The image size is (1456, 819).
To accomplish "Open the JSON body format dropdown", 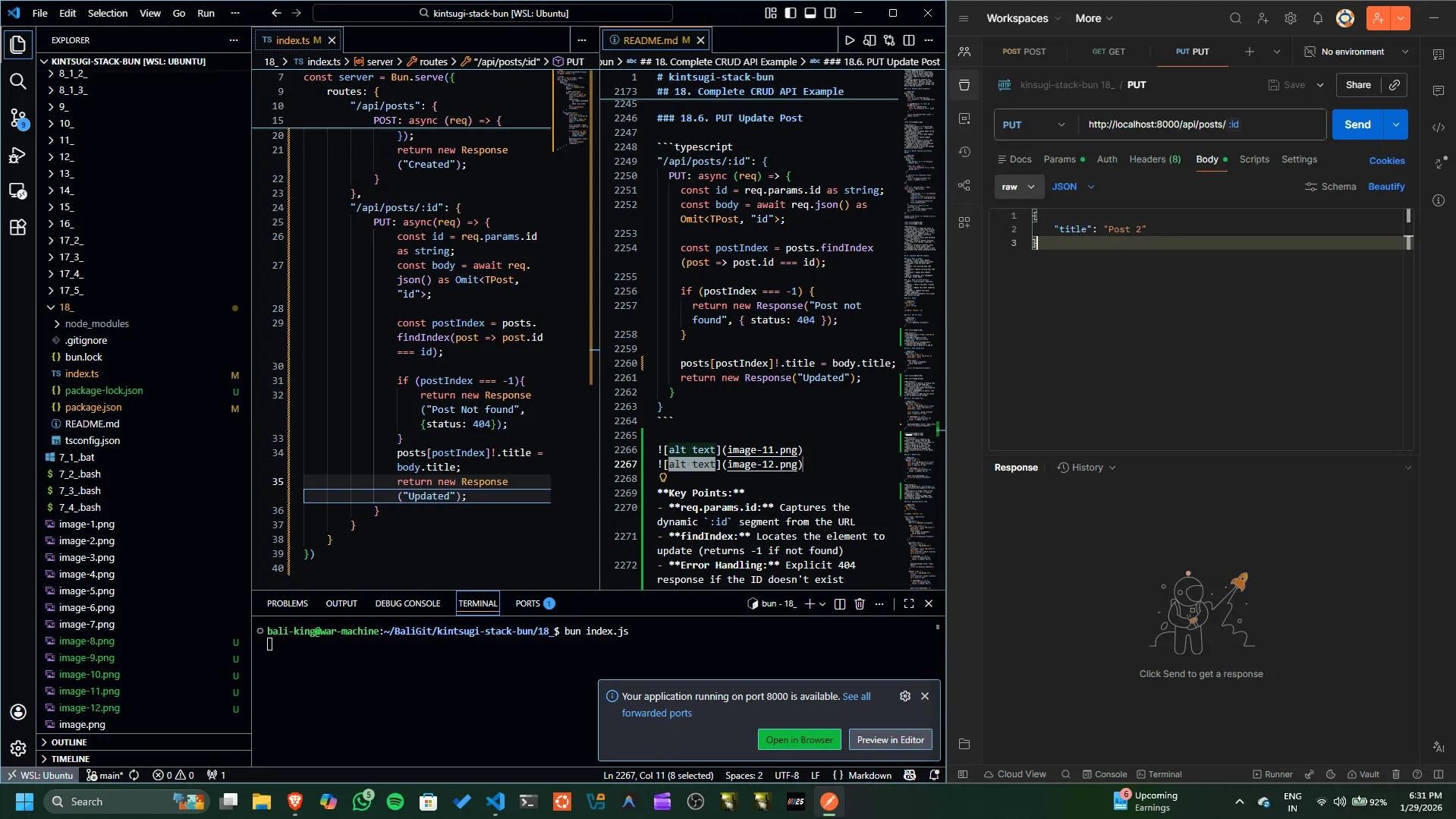I will [x=1073, y=187].
